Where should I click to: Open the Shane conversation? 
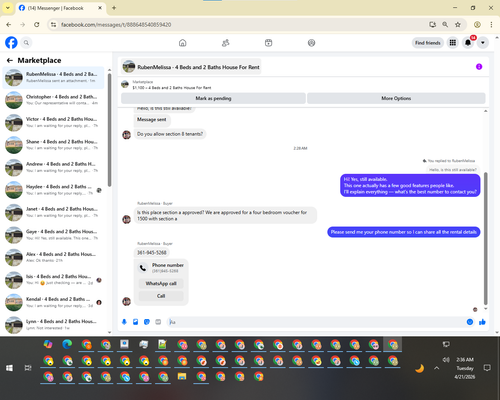point(53,145)
